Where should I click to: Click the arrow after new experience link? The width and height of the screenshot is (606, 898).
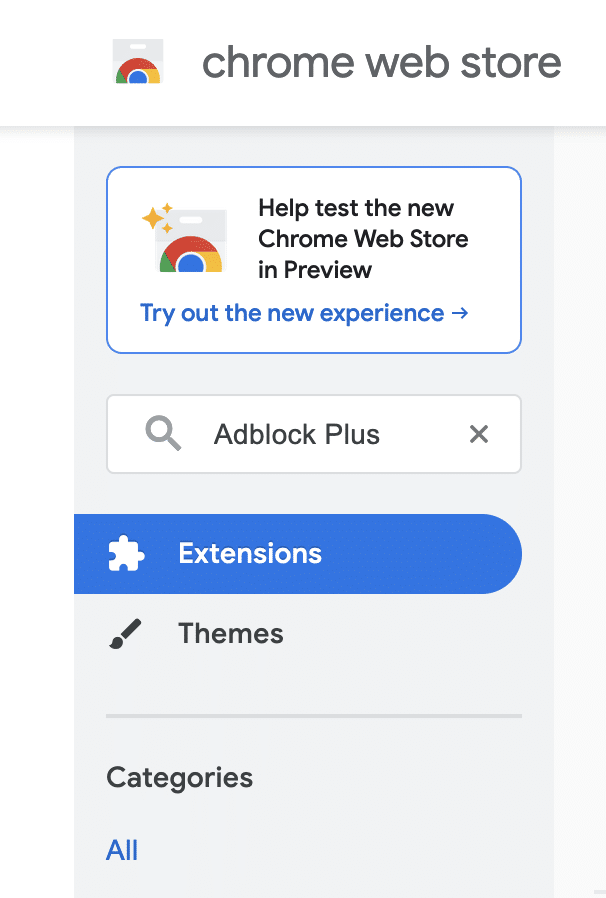click(460, 313)
